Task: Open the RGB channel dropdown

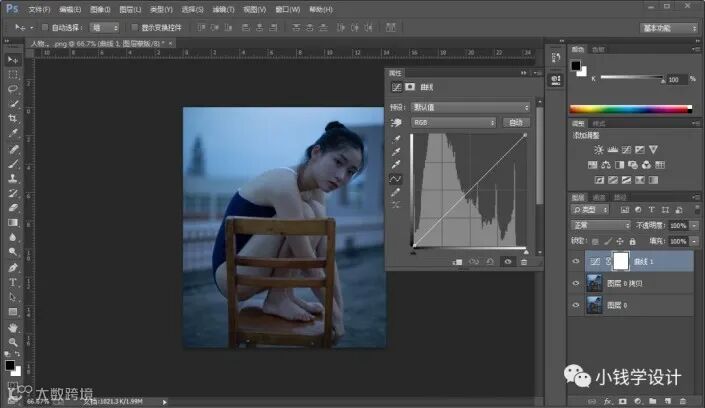Action: 453,122
